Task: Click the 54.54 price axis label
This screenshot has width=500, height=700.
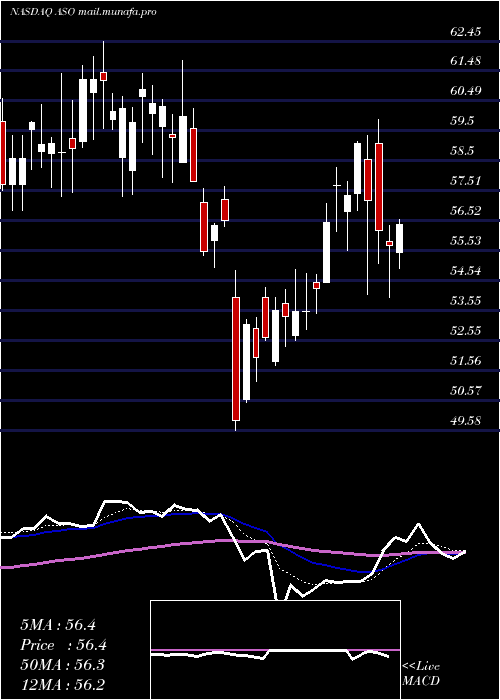Action: tap(466, 271)
